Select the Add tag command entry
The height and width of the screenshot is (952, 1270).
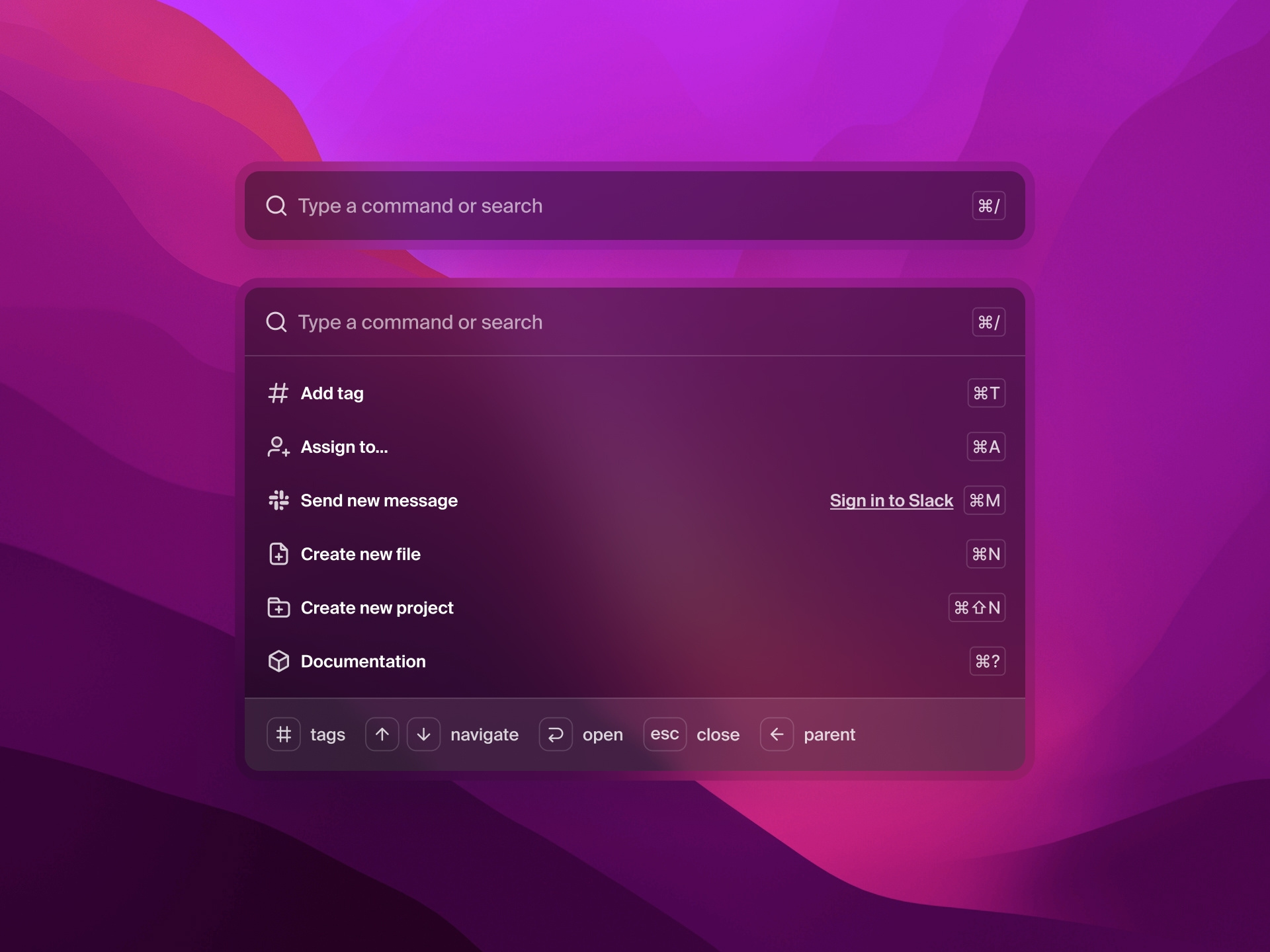point(332,393)
